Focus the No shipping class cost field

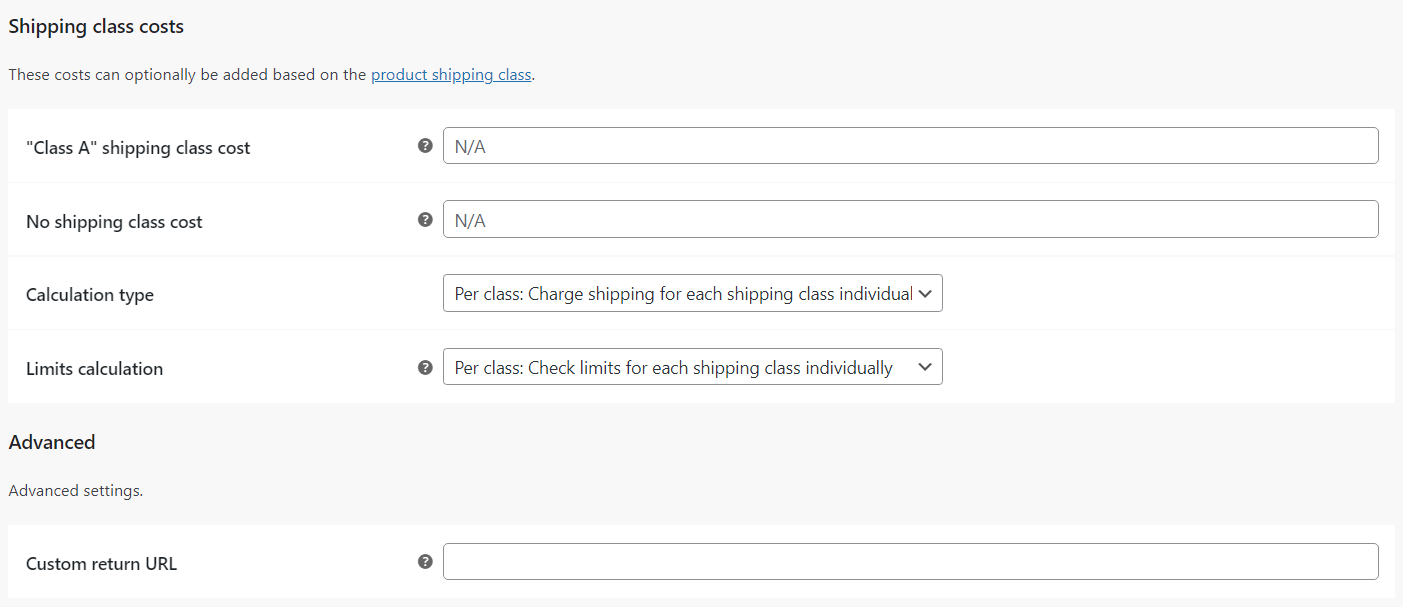[910, 220]
